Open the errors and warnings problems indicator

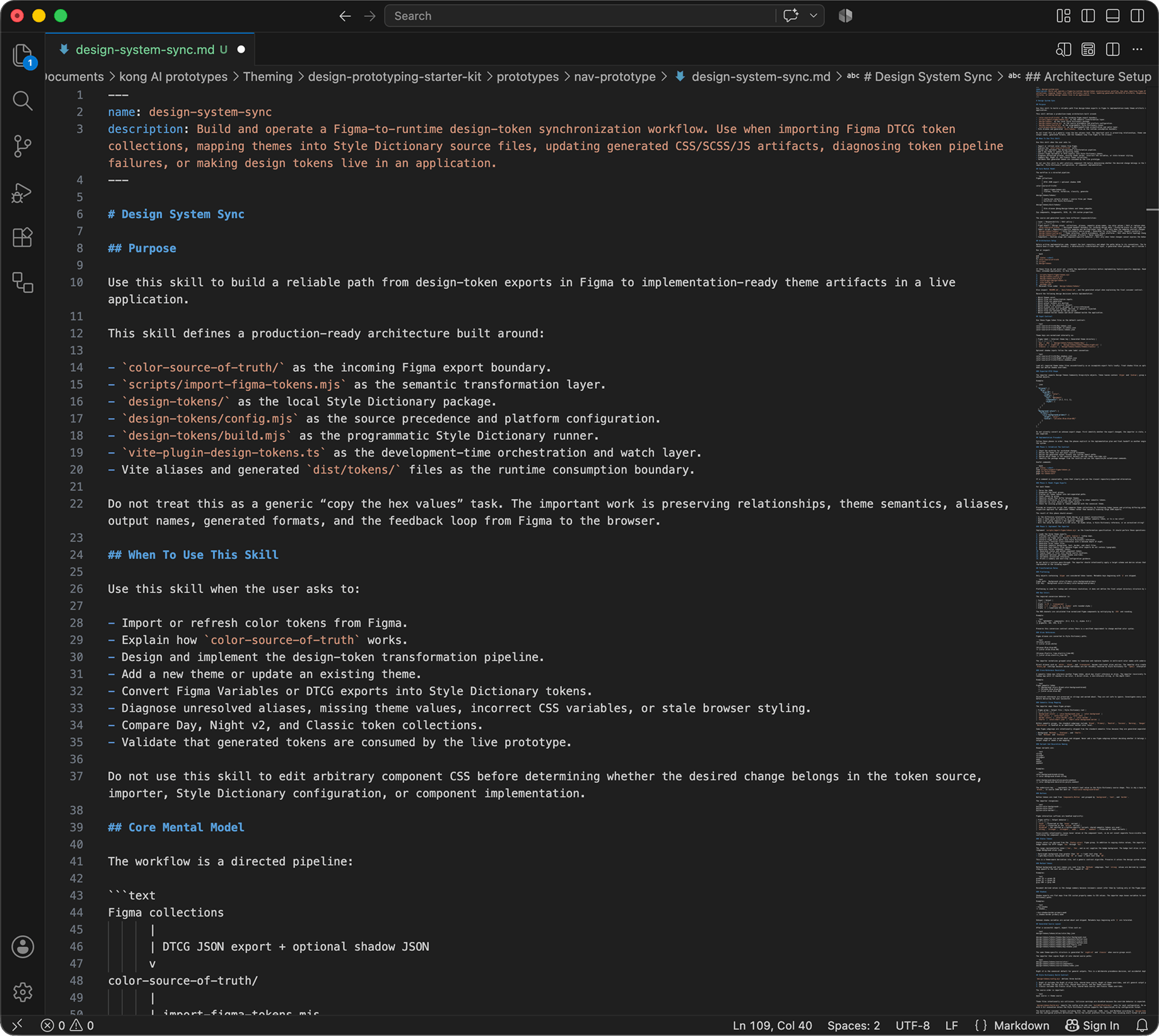[67, 1025]
